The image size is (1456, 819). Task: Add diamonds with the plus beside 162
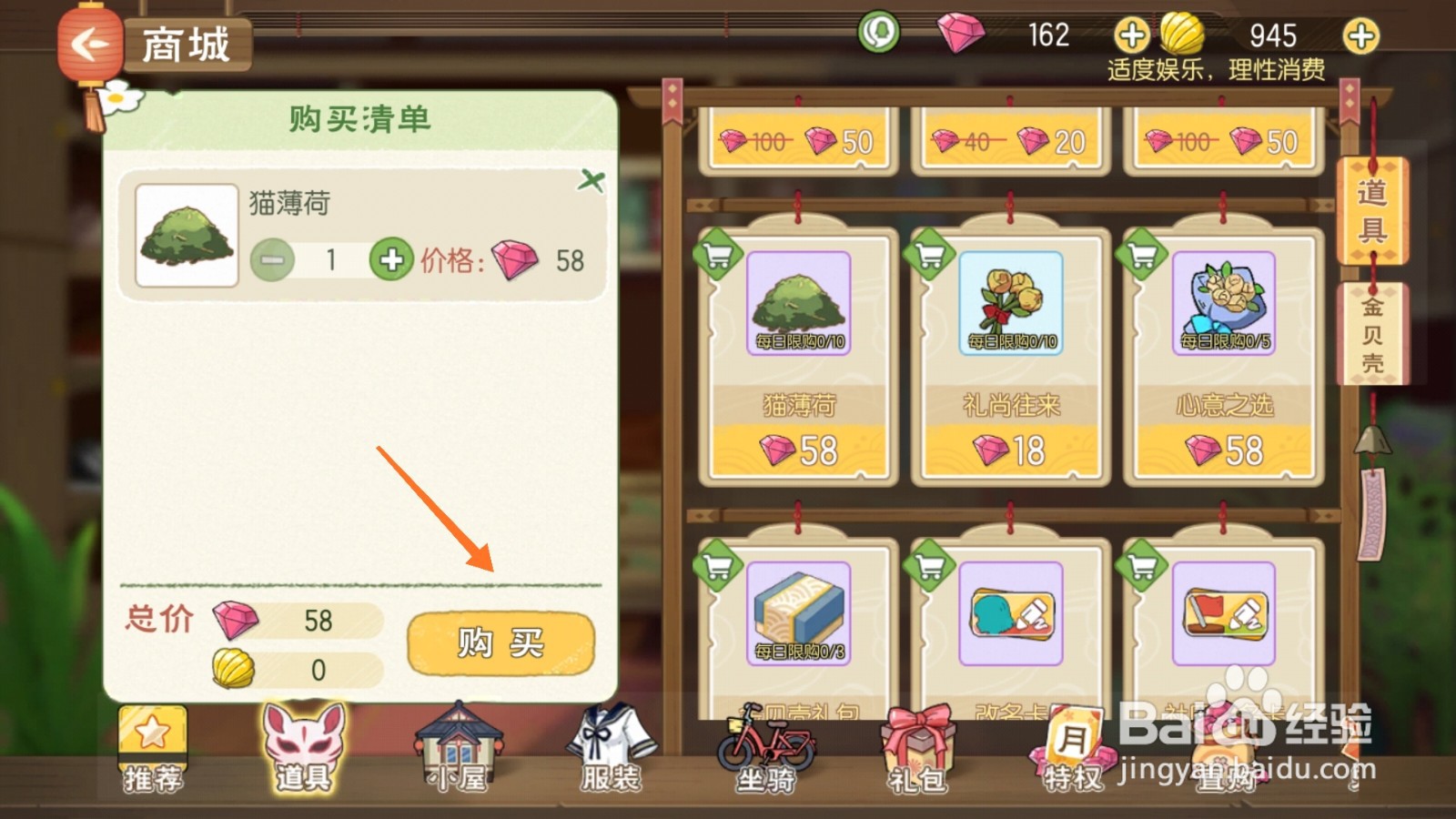point(1132,35)
